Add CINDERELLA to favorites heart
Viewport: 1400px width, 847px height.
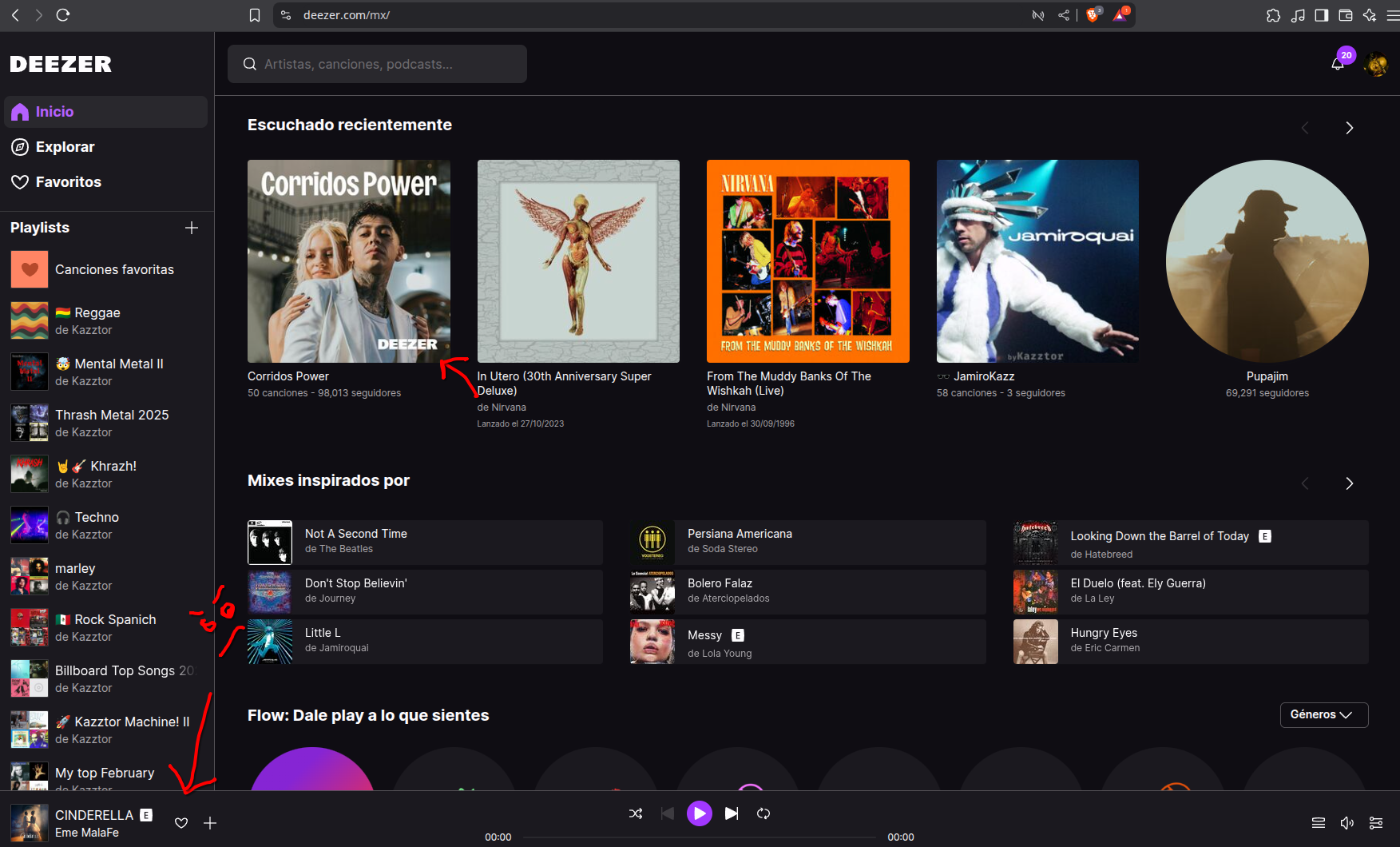coord(181,823)
